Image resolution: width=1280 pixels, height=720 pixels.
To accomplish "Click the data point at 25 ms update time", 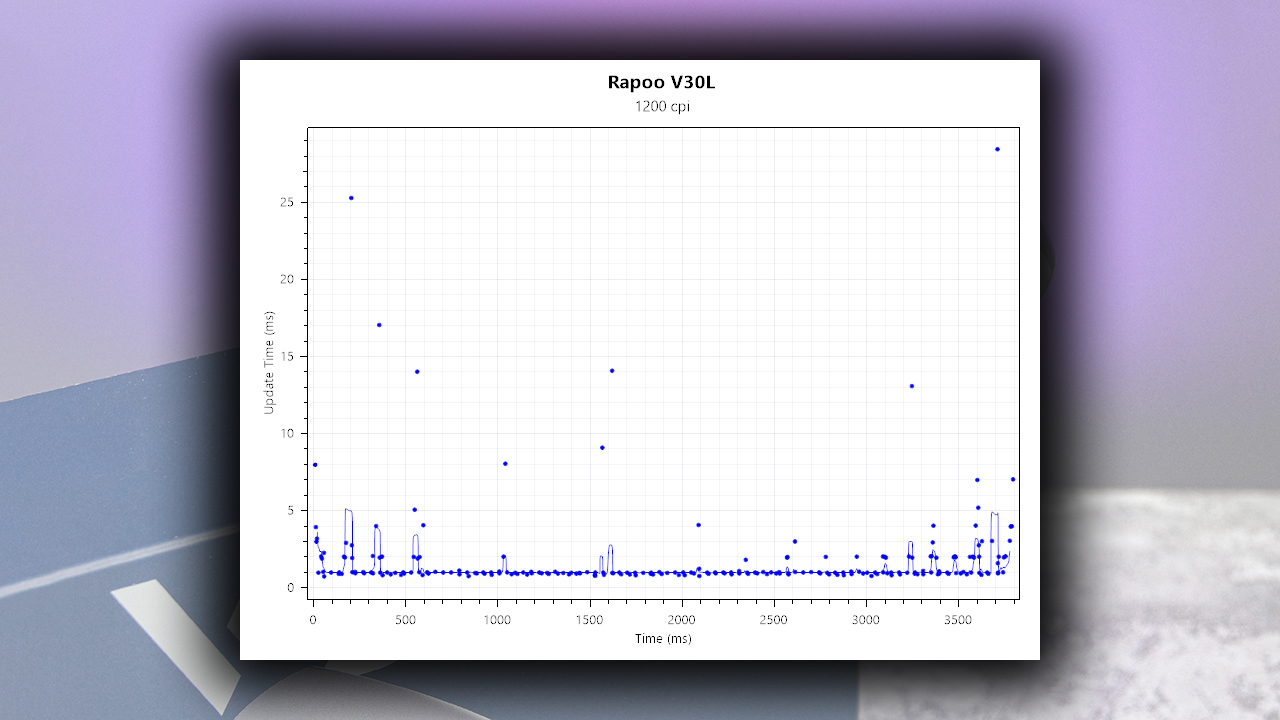I will [351, 198].
